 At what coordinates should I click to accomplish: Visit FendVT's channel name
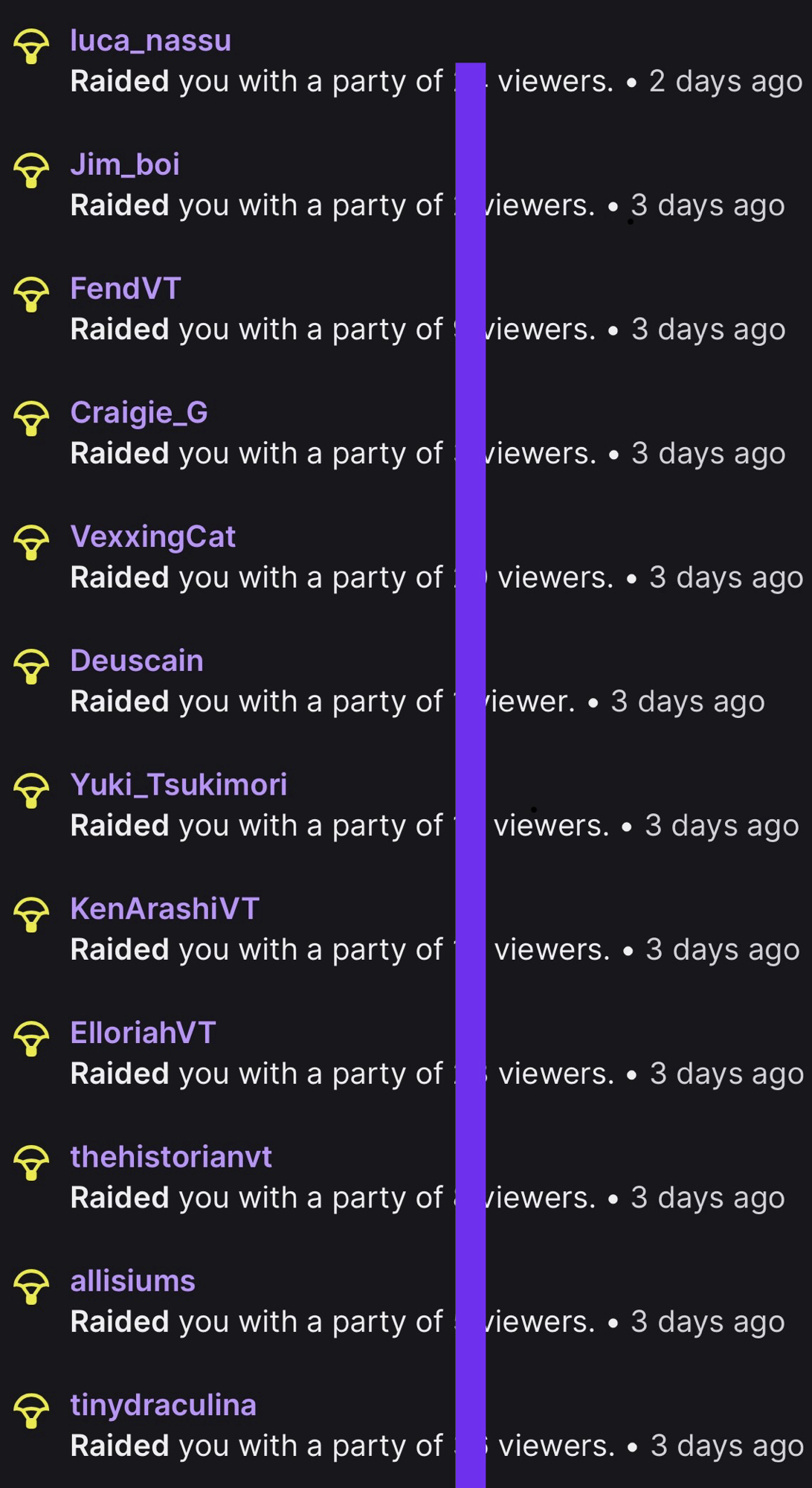pyautogui.click(x=126, y=289)
